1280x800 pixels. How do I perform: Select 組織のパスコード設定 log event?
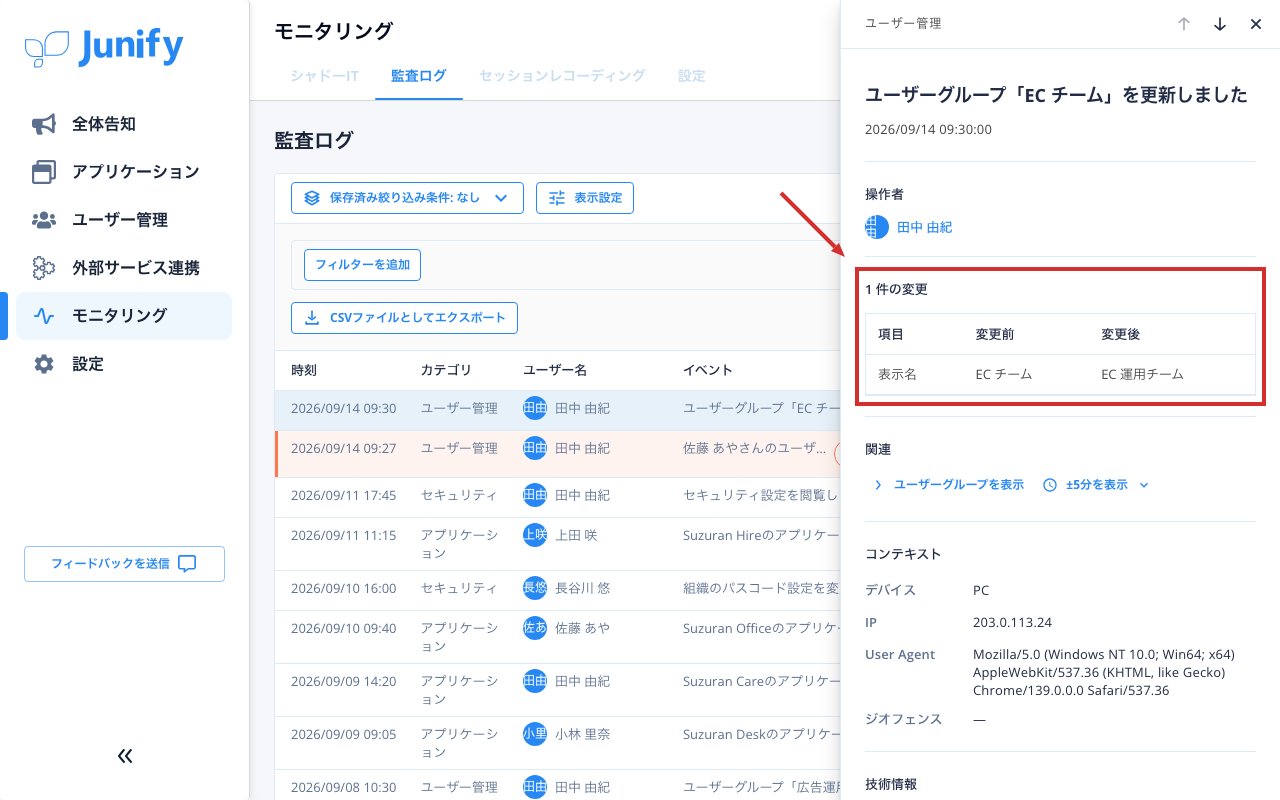(x=558, y=590)
